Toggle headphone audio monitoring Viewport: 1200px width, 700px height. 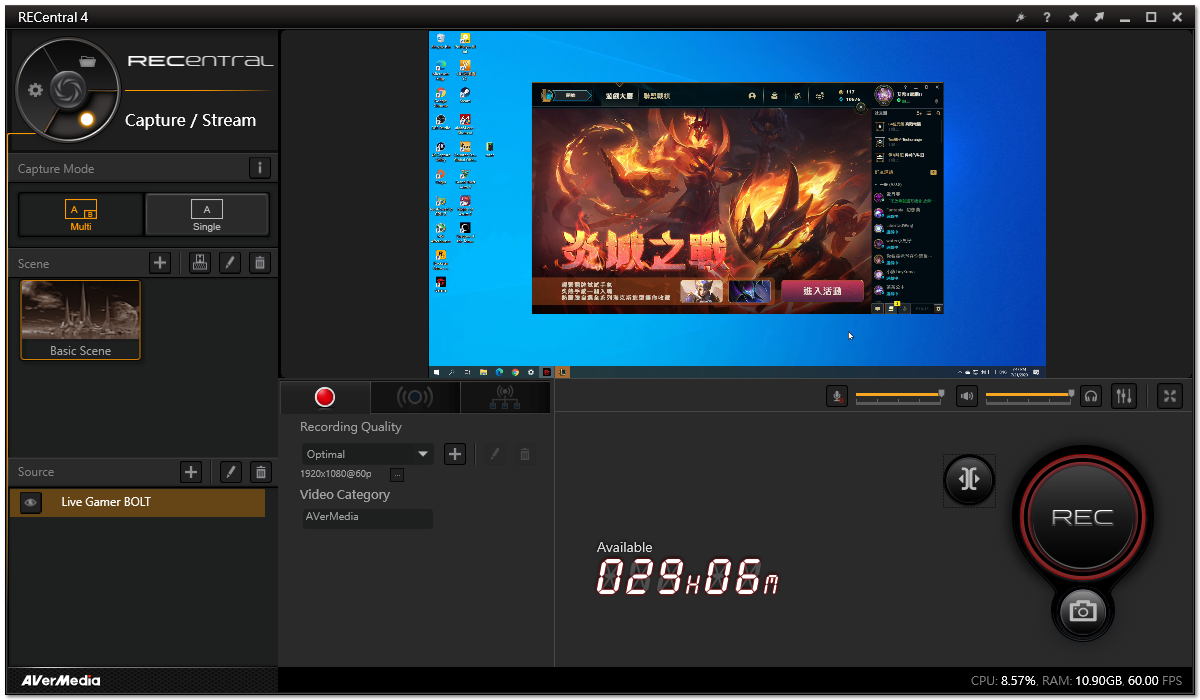pos(1091,396)
